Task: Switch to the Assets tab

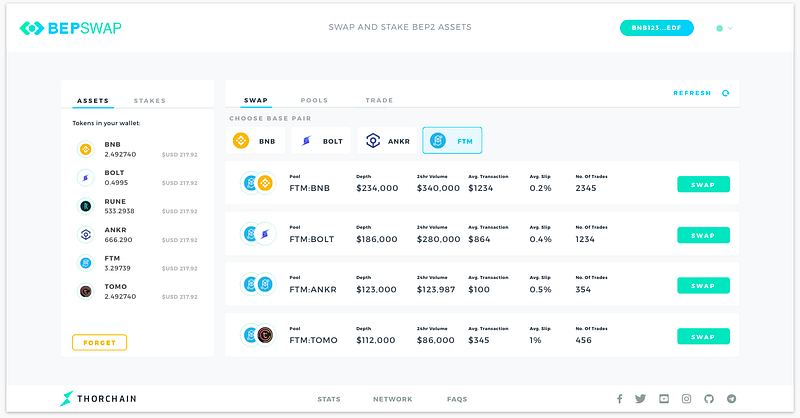Action: [93, 101]
